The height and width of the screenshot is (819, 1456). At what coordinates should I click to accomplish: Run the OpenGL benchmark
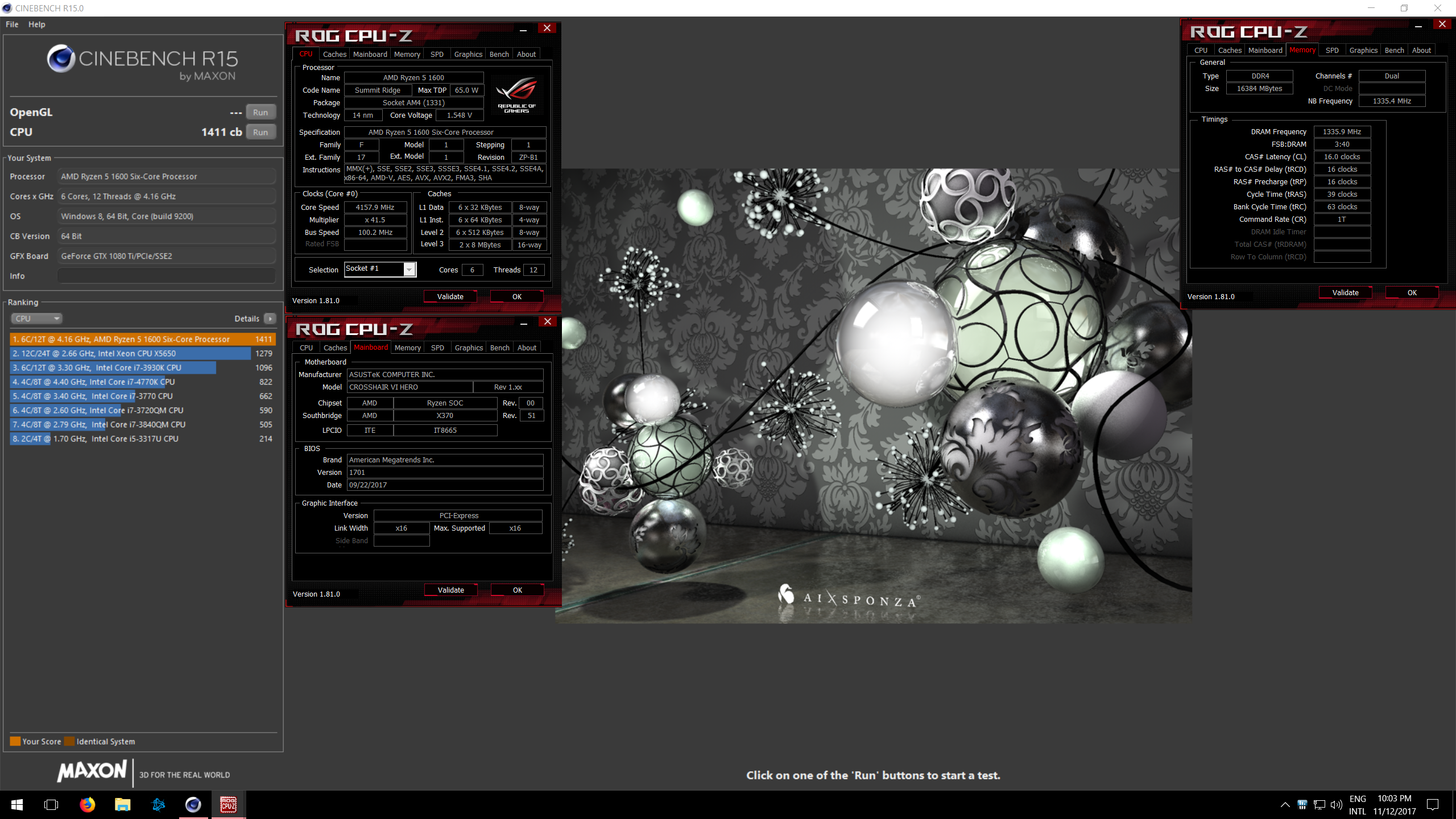(260, 112)
